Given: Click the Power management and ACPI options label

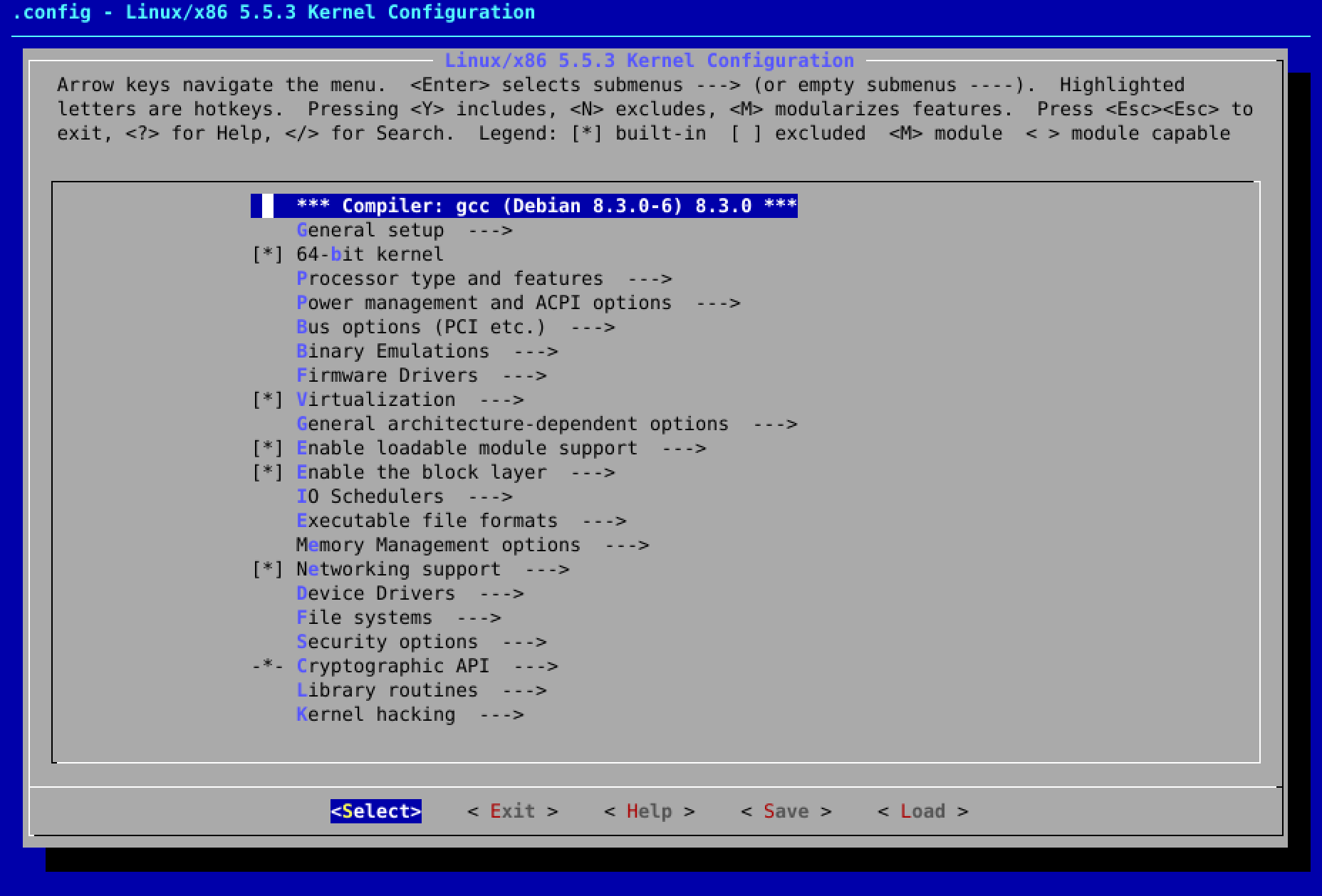Looking at the screenshot, I should click(484, 303).
